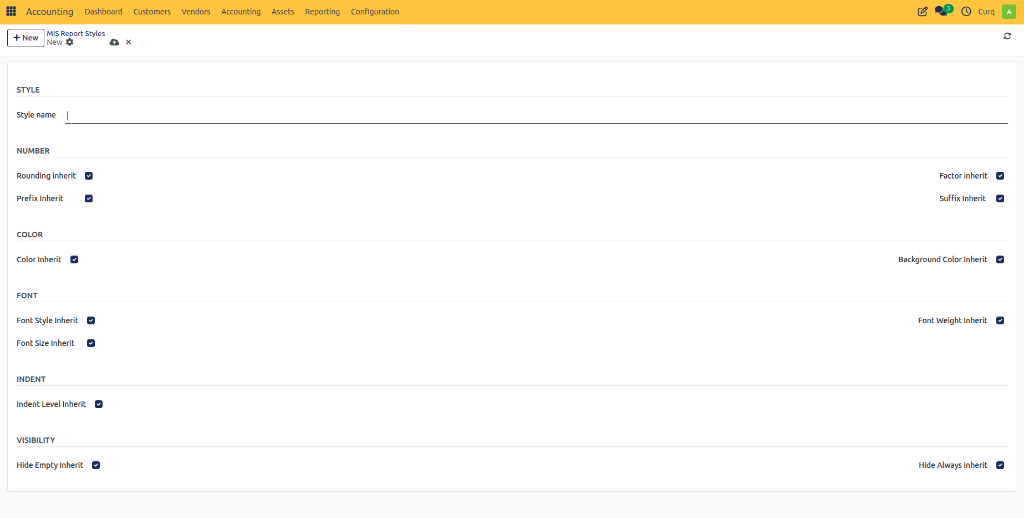Open the Accounting dropdown menu item
This screenshot has width=1024, height=518.
click(x=241, y=12)
